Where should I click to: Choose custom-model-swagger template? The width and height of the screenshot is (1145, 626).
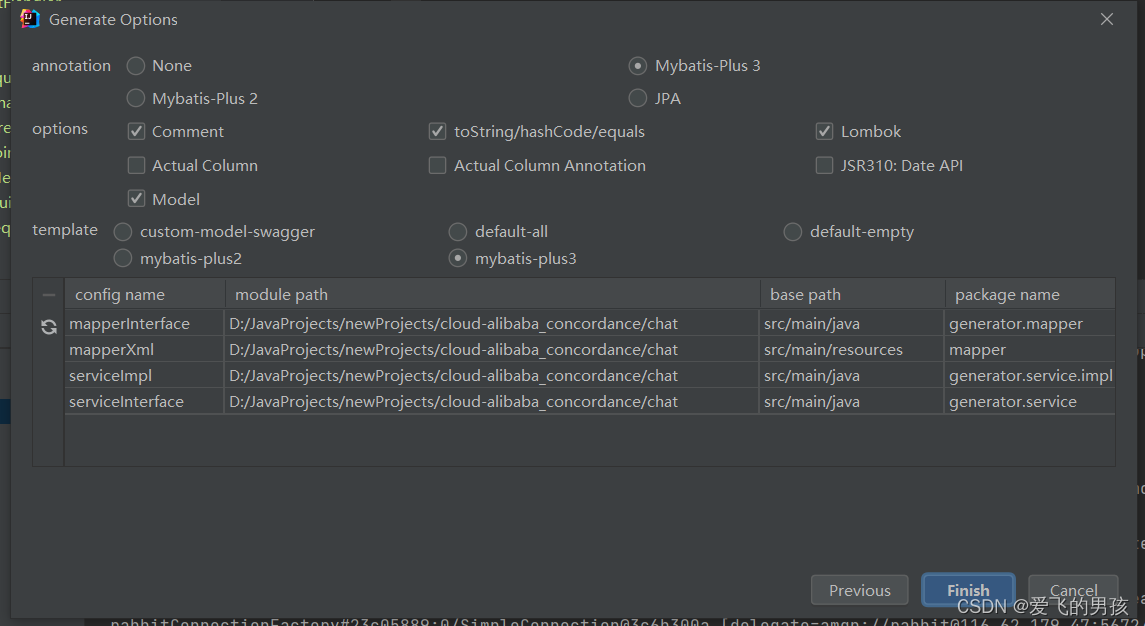tap(122, 231)
